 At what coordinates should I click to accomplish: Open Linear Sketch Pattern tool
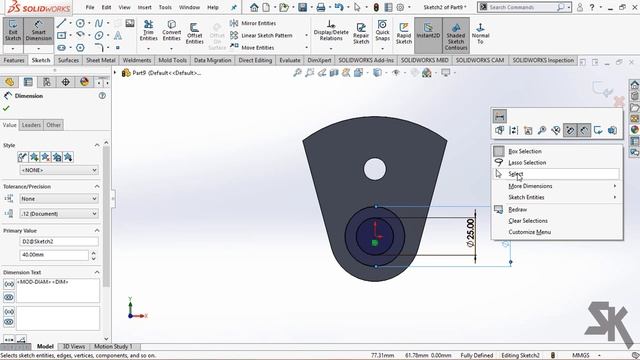point(262,36)
